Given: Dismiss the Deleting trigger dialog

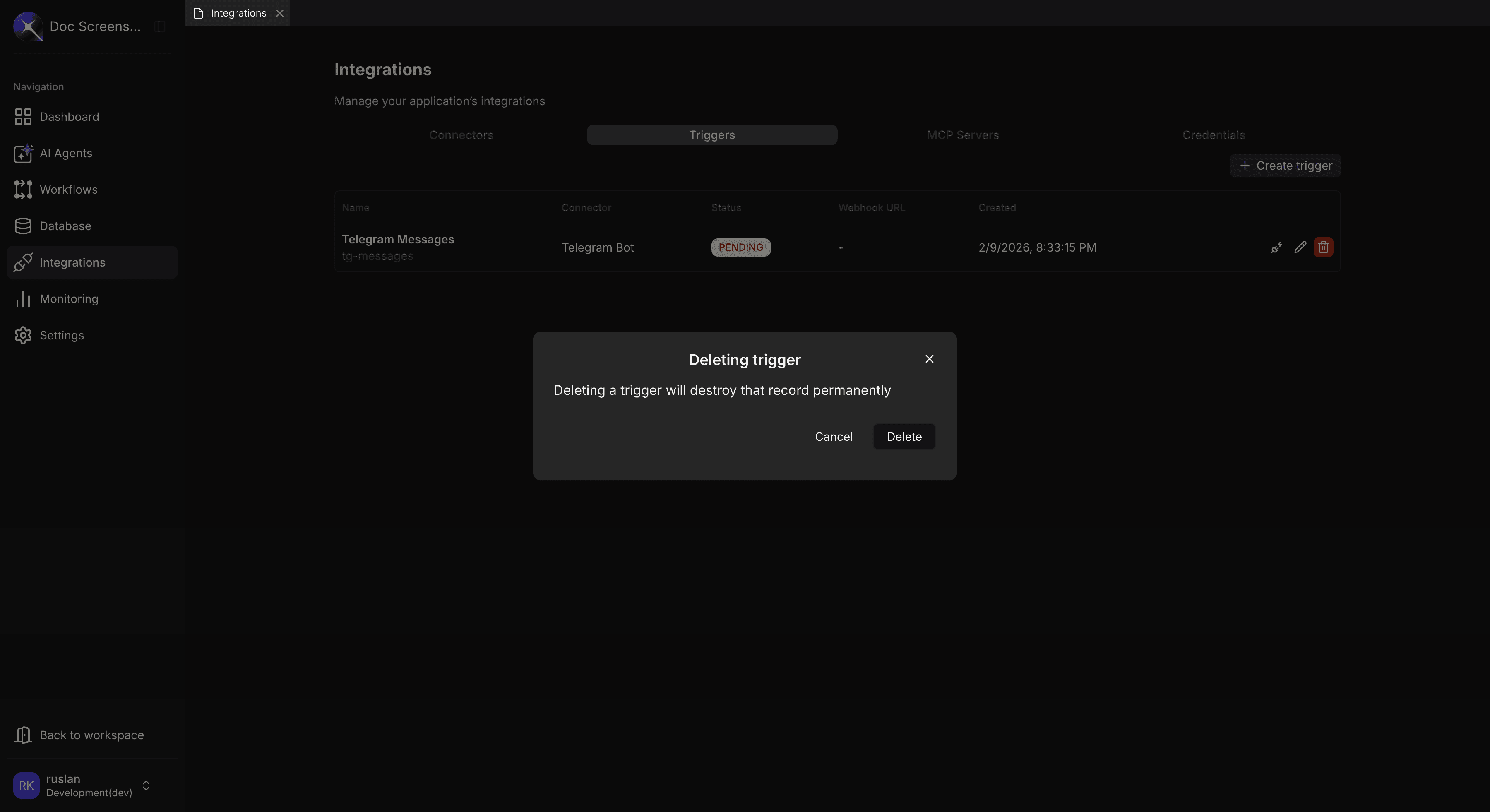Looking at the screenshot, I should coord(929,358).
